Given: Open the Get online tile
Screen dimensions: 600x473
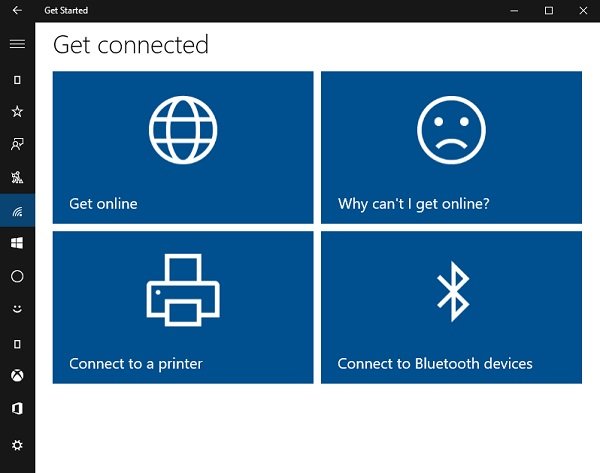Looking at the screenshot, I should coord(183,147).
